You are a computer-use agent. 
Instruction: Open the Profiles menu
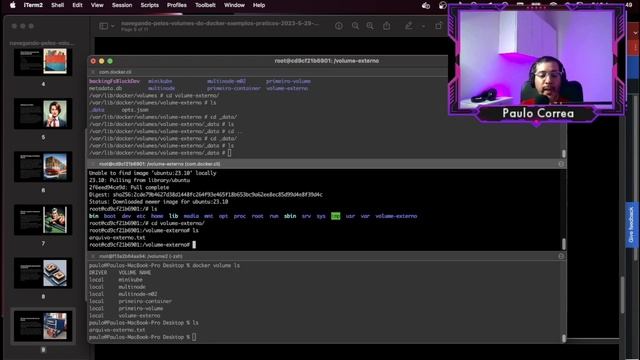click(177, 5)
